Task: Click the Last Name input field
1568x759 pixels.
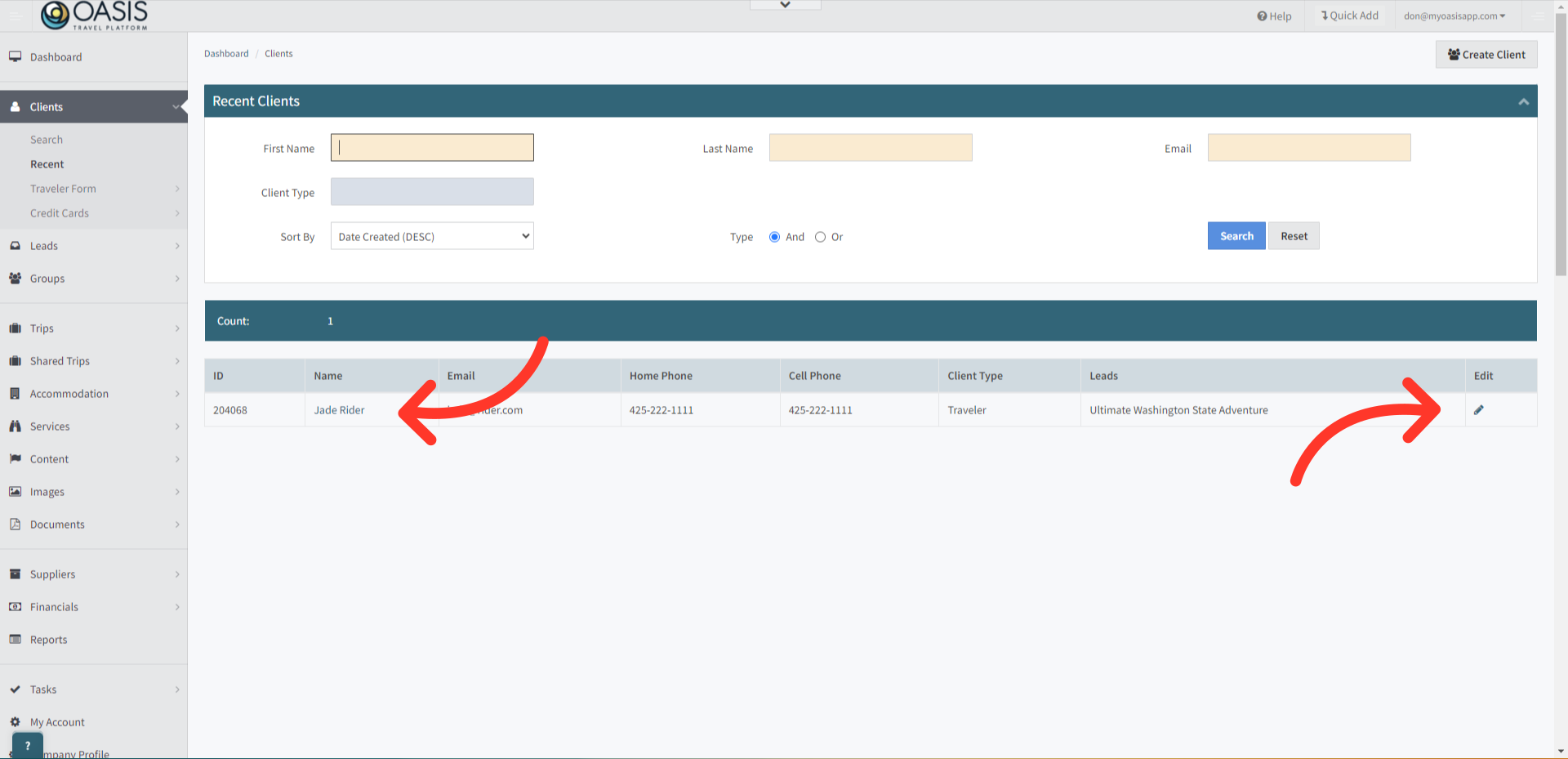Action: coord(870,148)
